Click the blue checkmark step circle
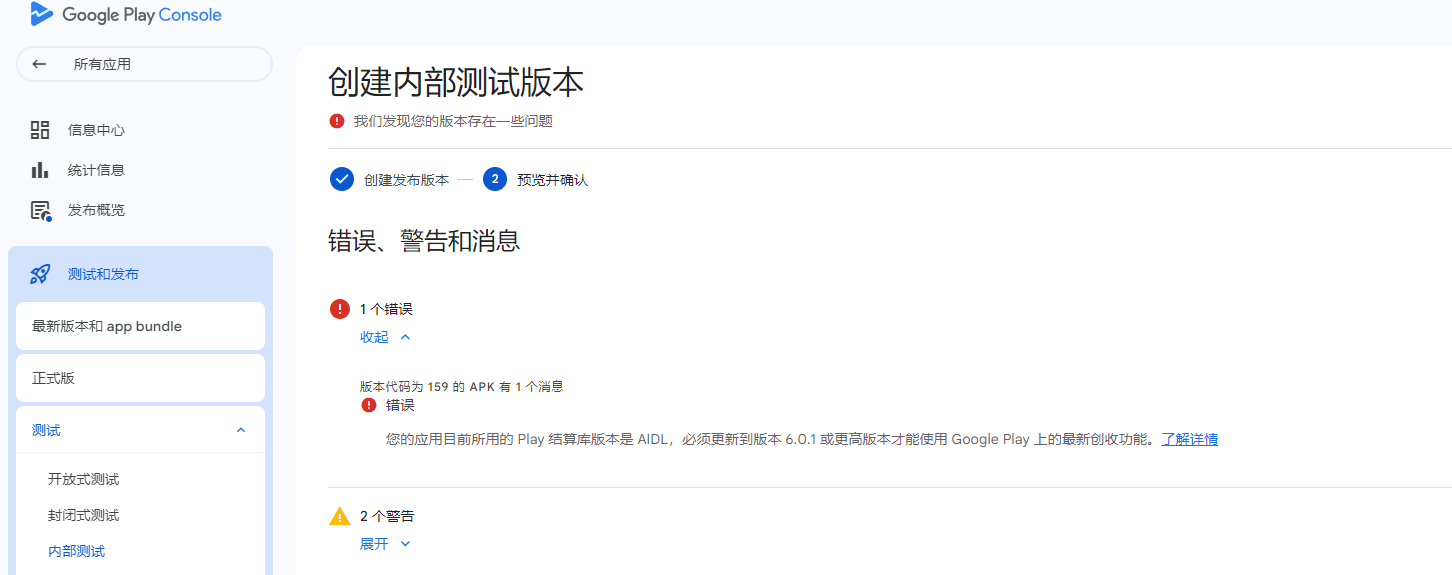1452x575 pixels. click(342, 180)
